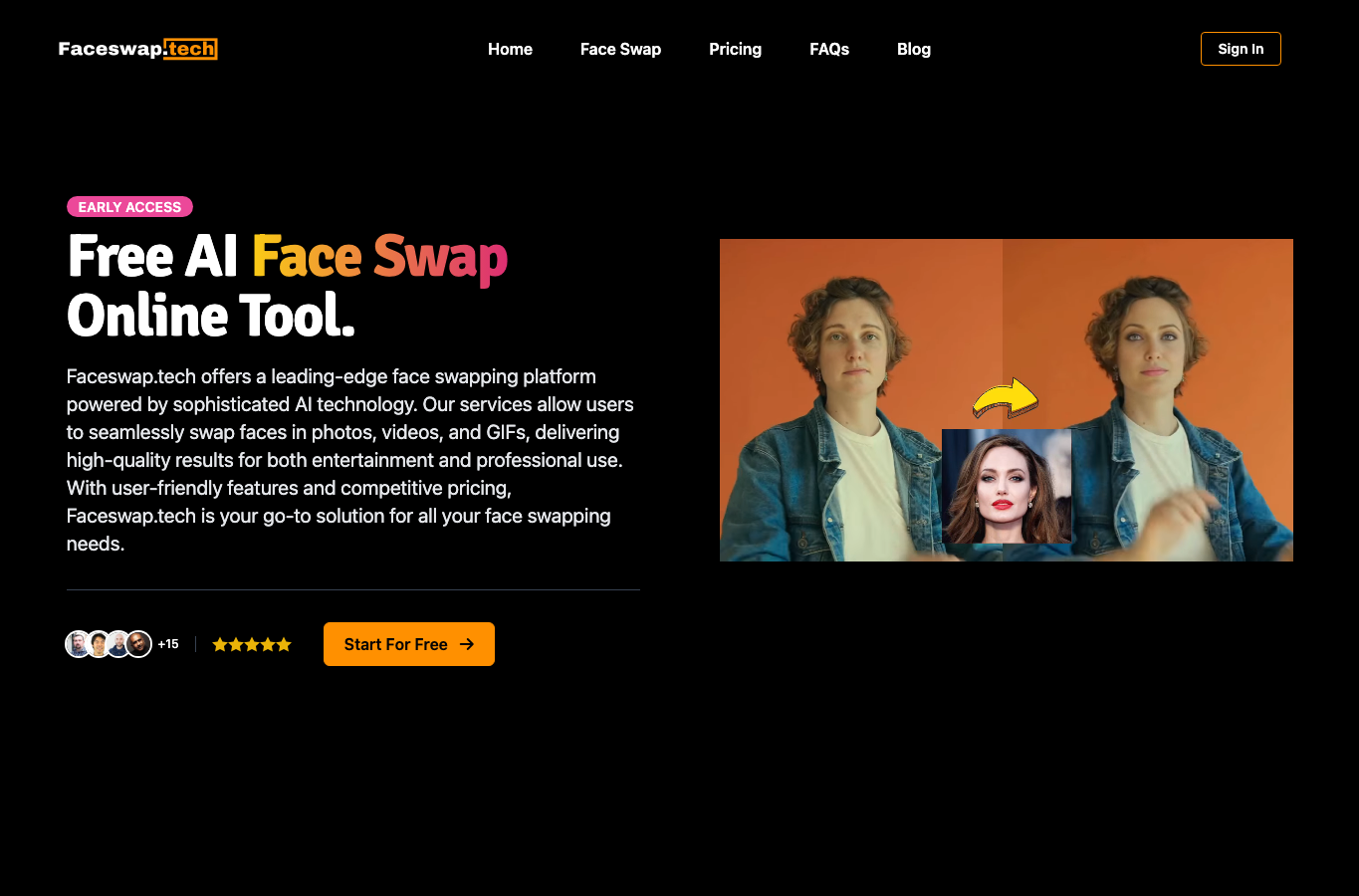Click the EARLY ACCESS badge
1359x896 pixels.
[129, 207]
